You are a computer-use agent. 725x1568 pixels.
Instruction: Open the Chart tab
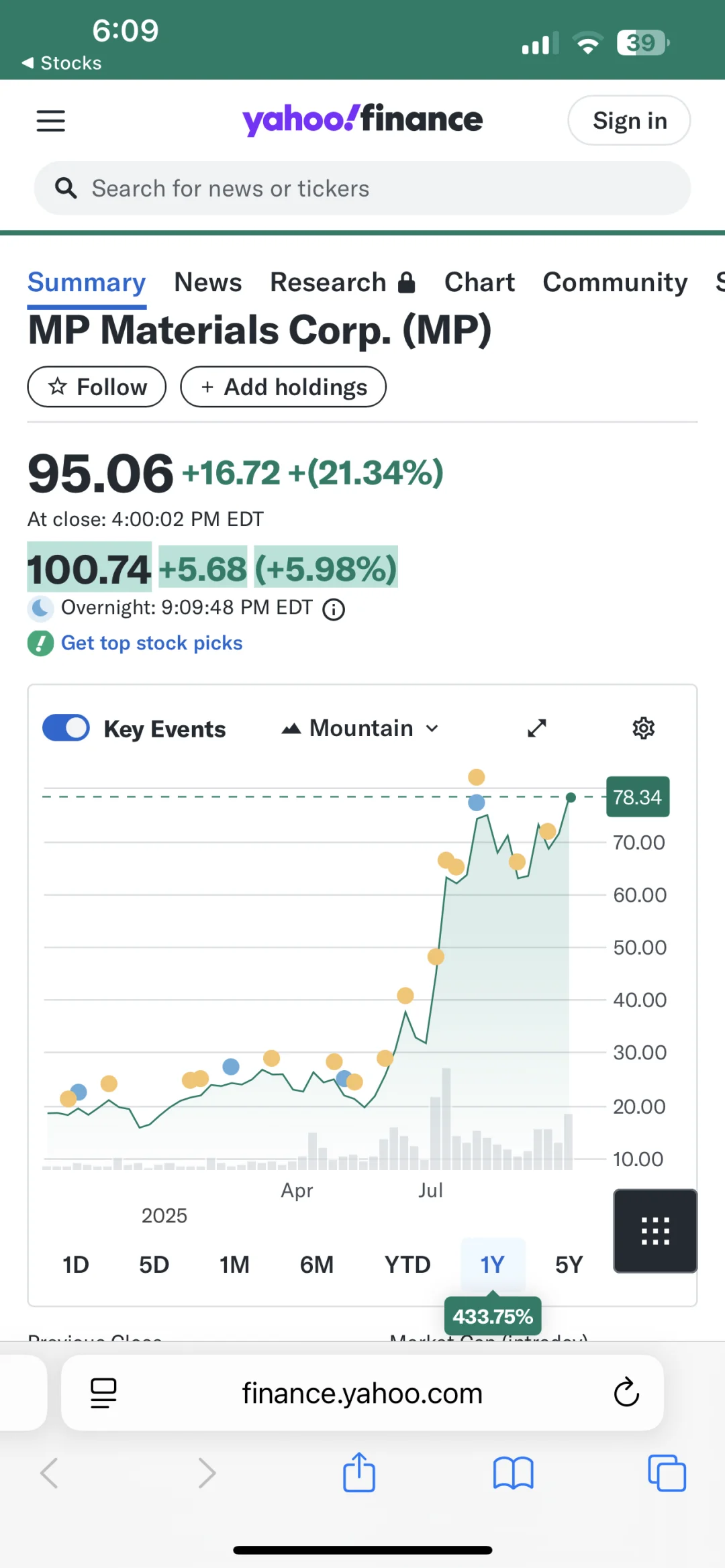[x=479, y=282]
